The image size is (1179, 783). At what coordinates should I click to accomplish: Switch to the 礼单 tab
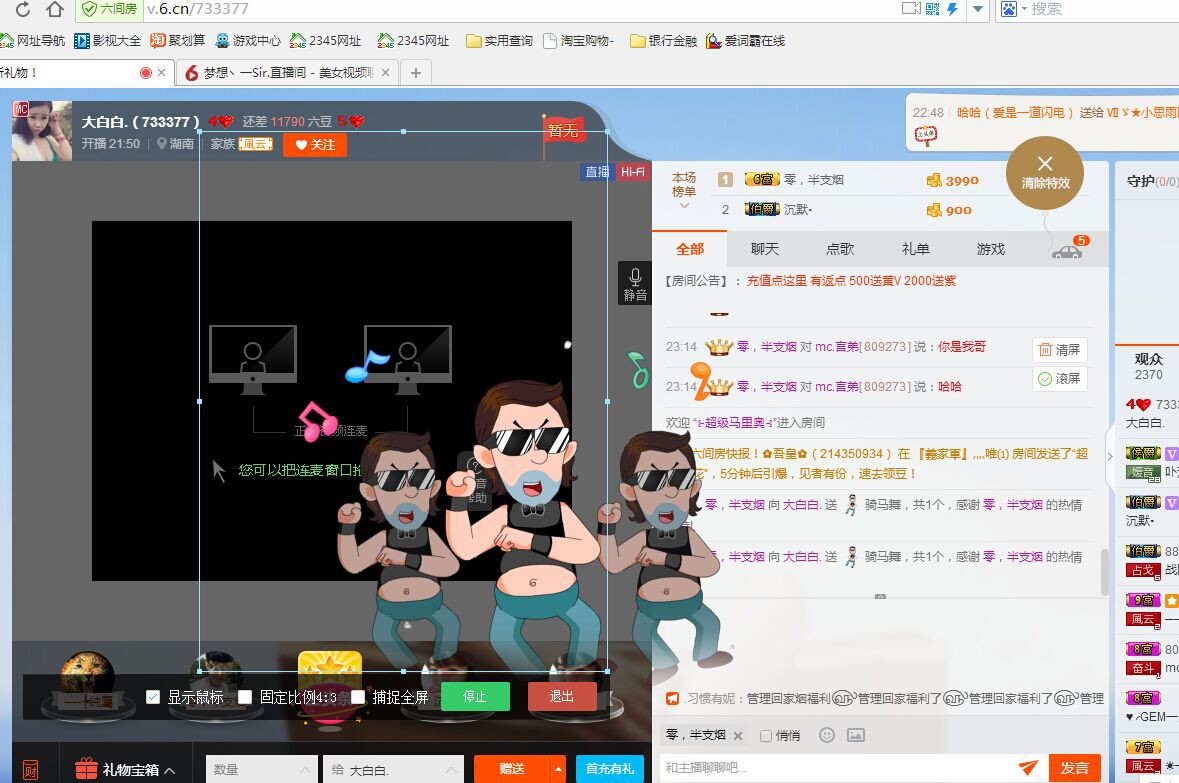915,249
